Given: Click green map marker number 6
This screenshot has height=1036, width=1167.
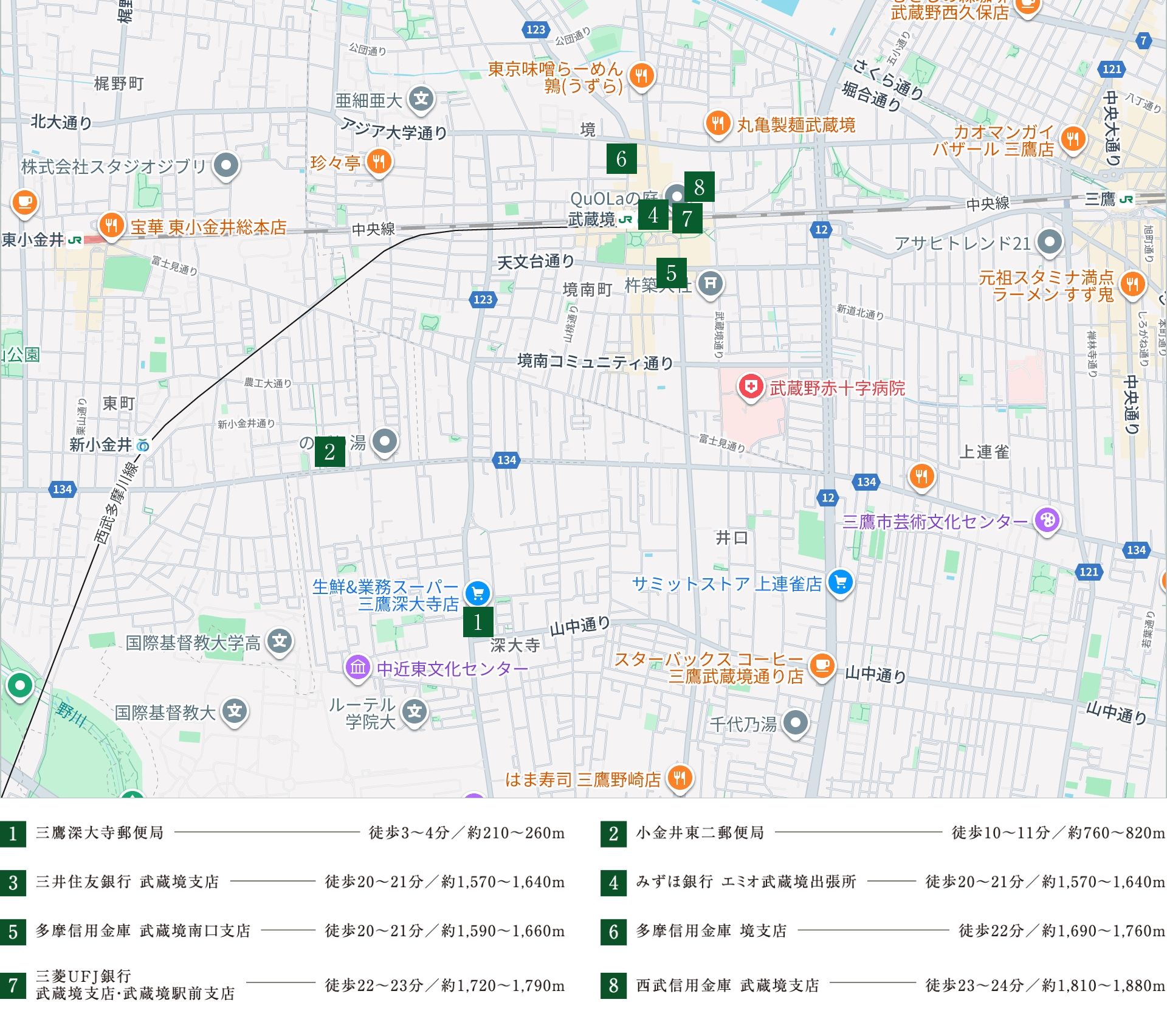Looking at the screenshot, I should (x=621, y=159).
